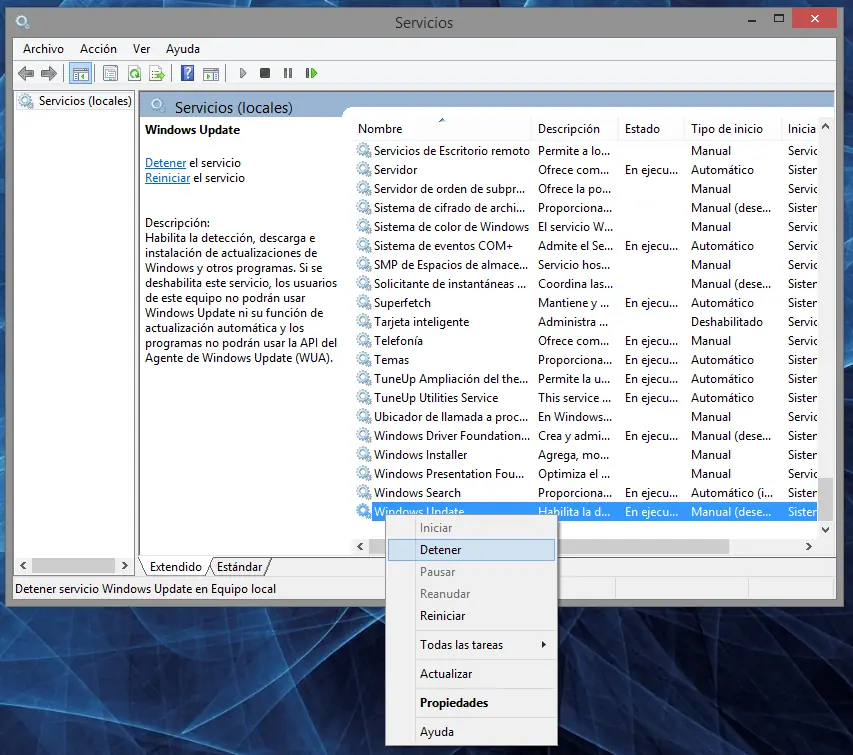Select the Windows Driver Foundation row

coord(585,436)
